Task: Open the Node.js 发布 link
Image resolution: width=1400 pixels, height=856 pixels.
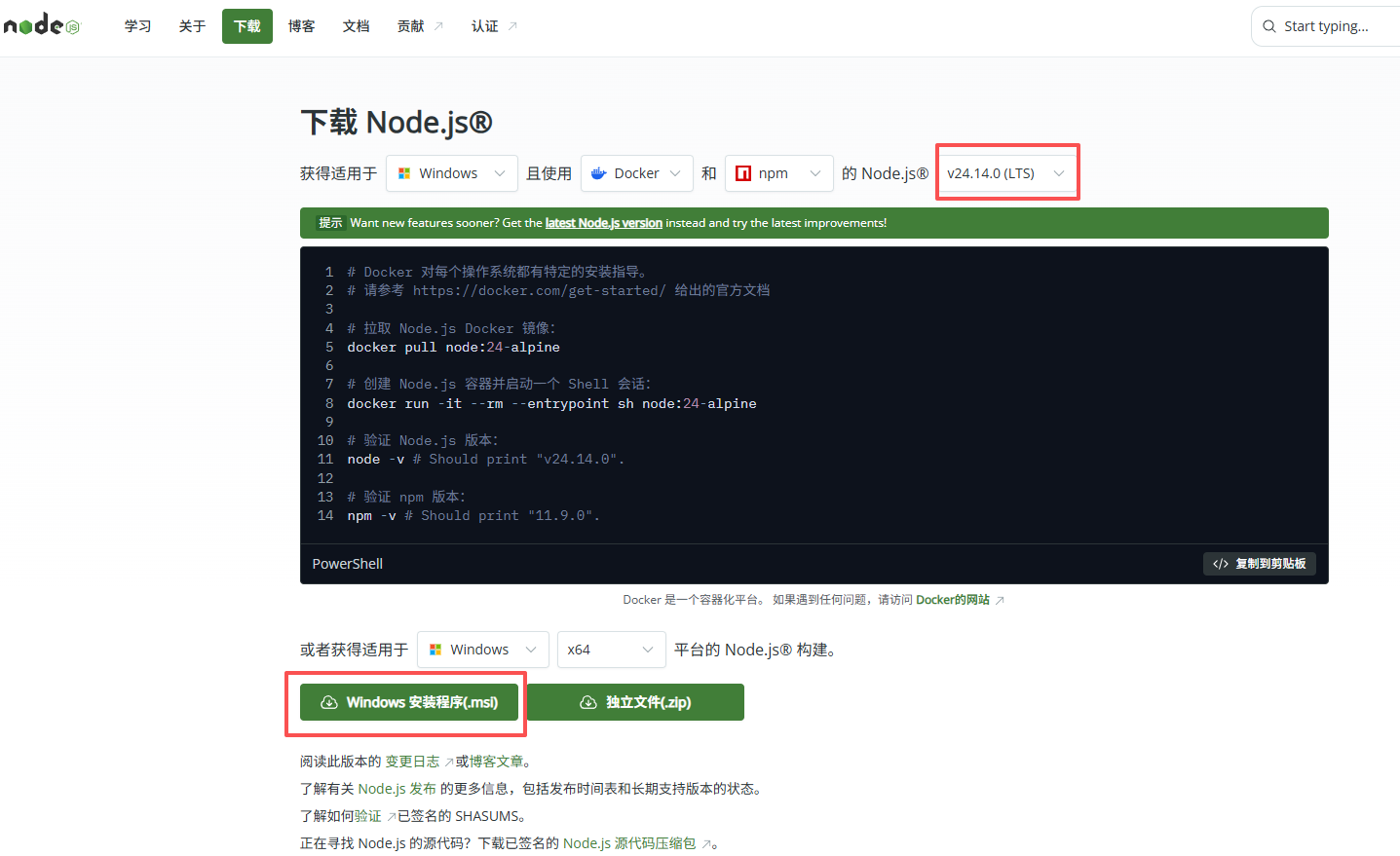Action: [397, 789]
